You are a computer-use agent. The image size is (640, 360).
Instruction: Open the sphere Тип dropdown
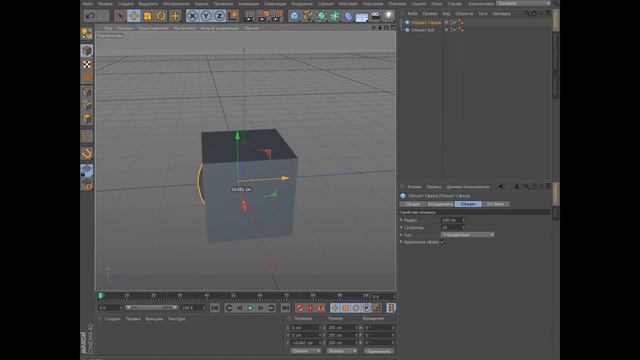pyautogui.click(x=468, y=235)
